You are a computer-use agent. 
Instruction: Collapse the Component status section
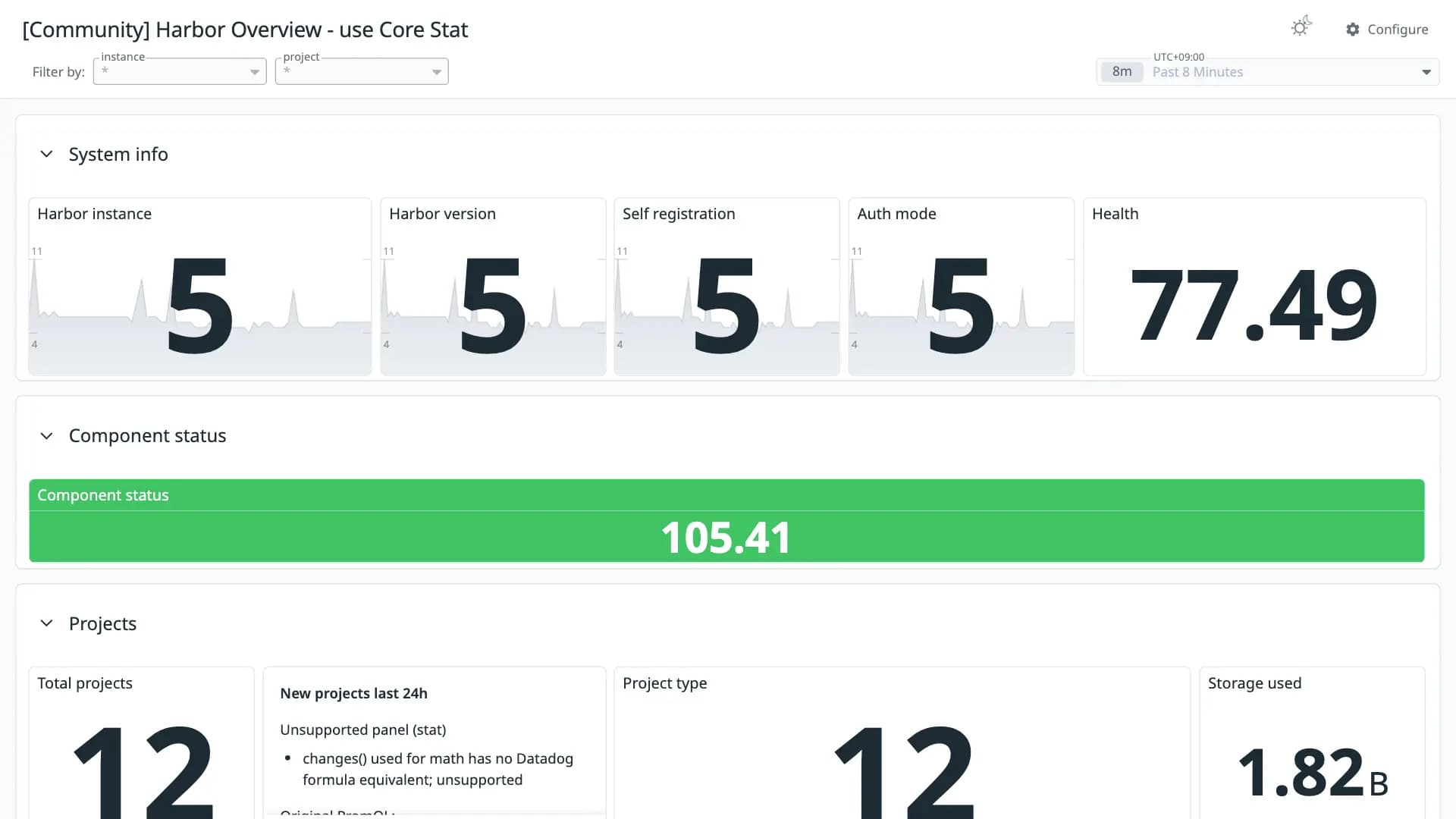[46, 436]
